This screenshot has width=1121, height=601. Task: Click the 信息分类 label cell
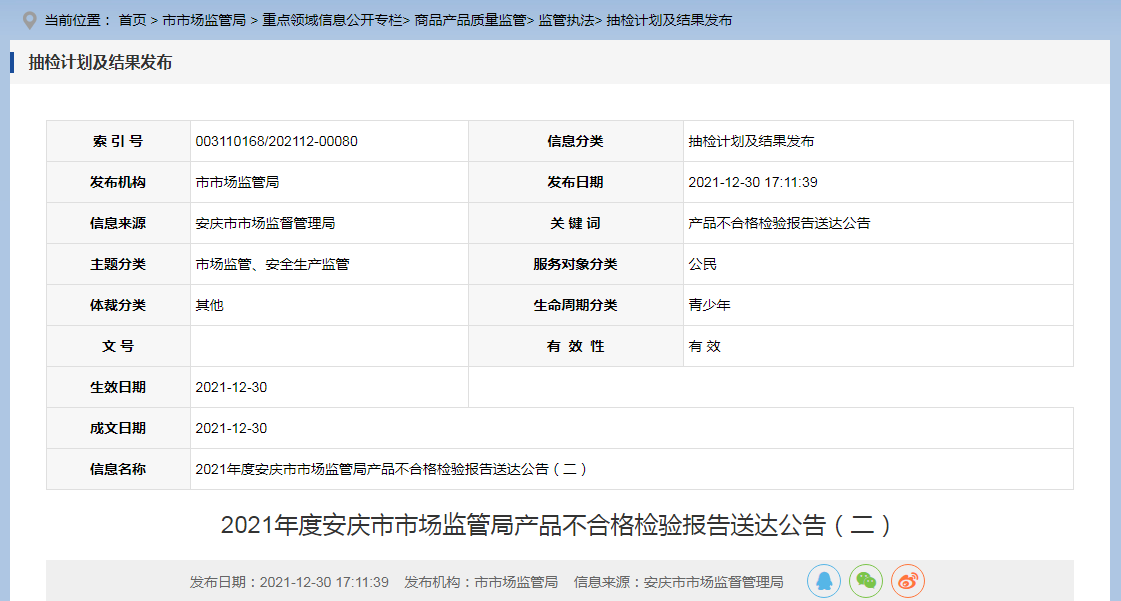(x=576, y=141)
